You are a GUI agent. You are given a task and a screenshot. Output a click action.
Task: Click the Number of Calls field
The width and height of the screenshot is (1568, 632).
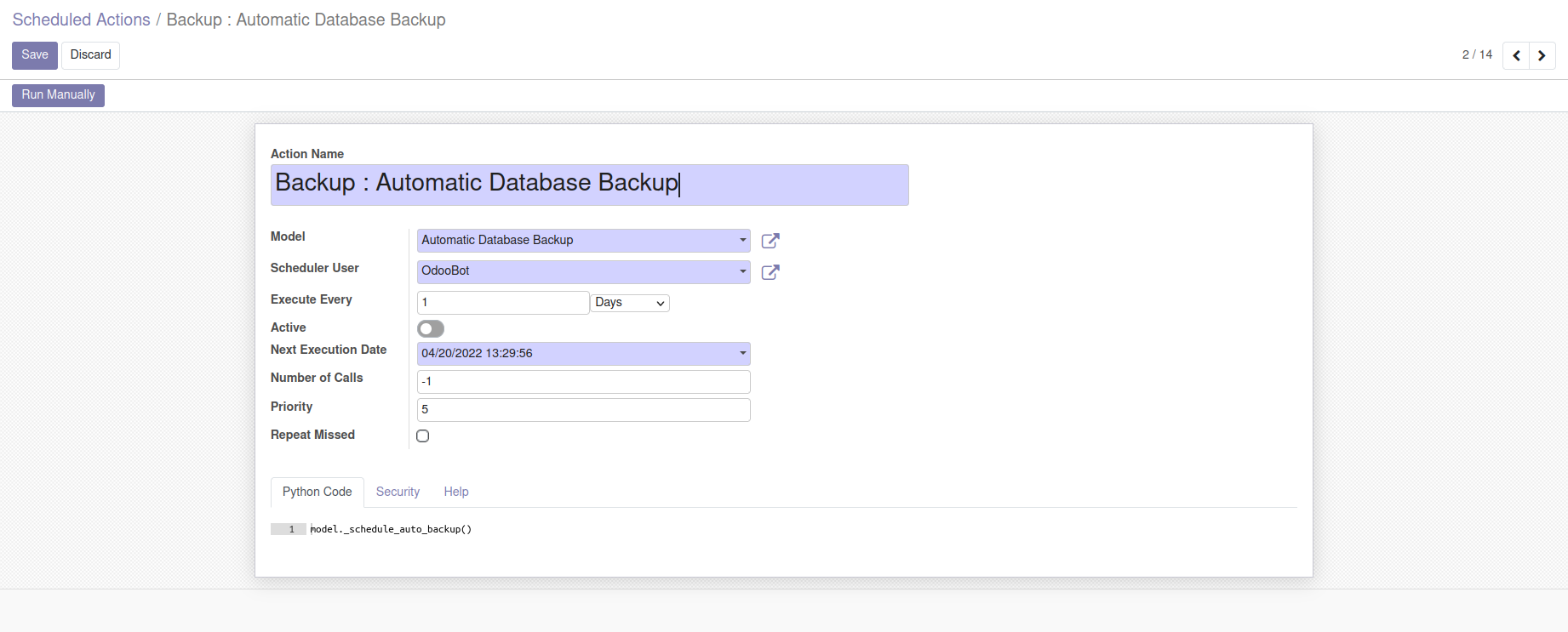[583, 382]
